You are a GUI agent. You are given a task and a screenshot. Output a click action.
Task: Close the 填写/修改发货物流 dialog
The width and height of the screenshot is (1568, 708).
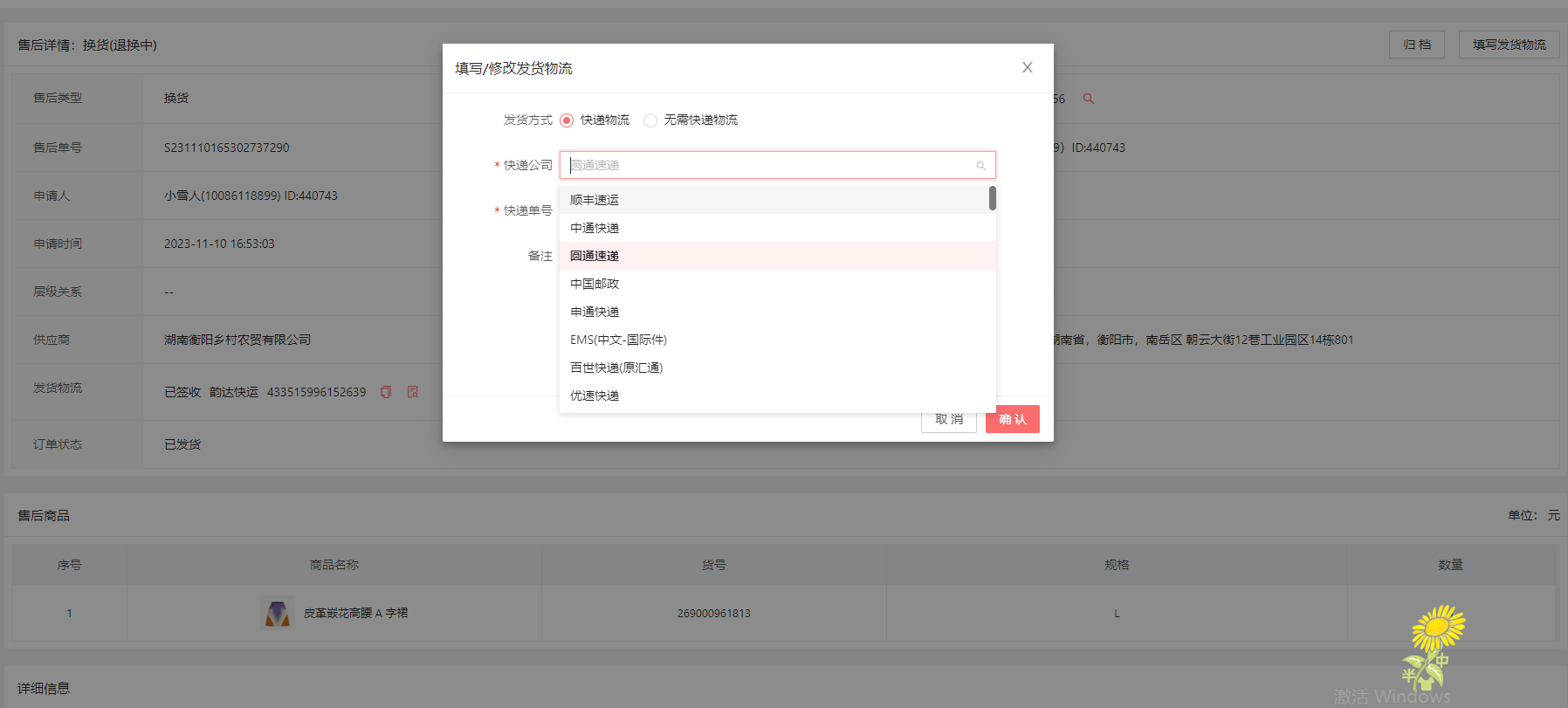[x=1027, y=68]
